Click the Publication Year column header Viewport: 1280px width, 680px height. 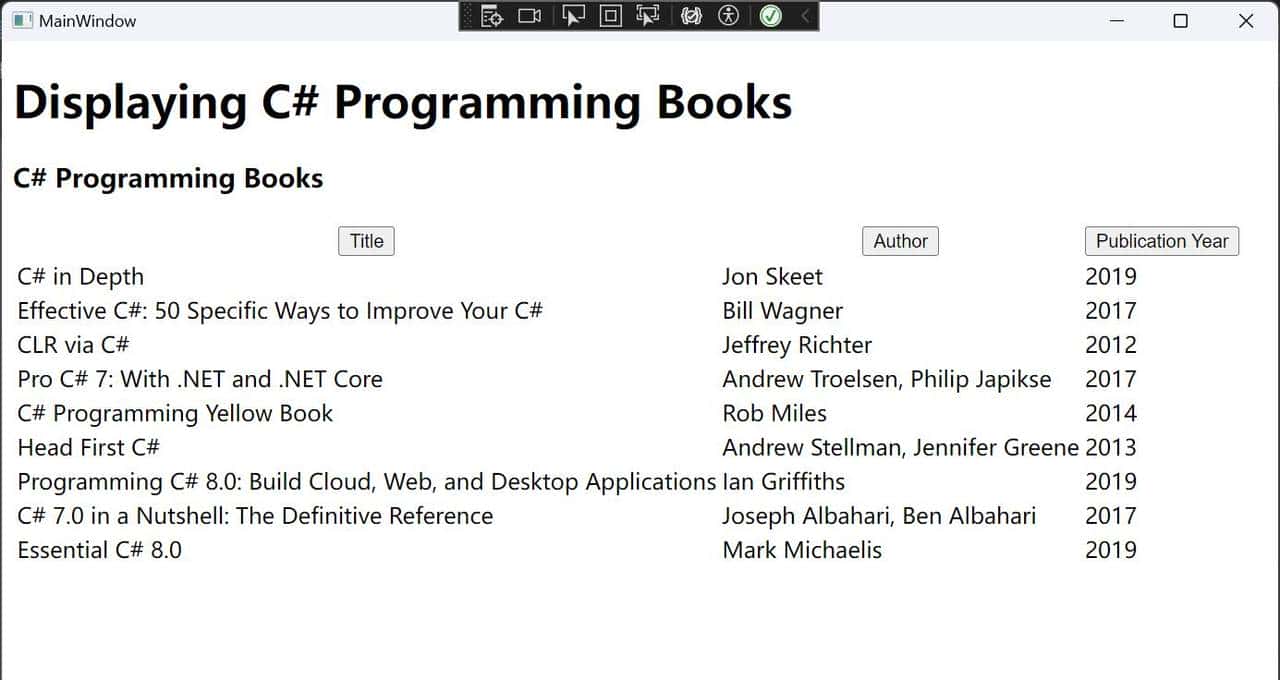1161,241
